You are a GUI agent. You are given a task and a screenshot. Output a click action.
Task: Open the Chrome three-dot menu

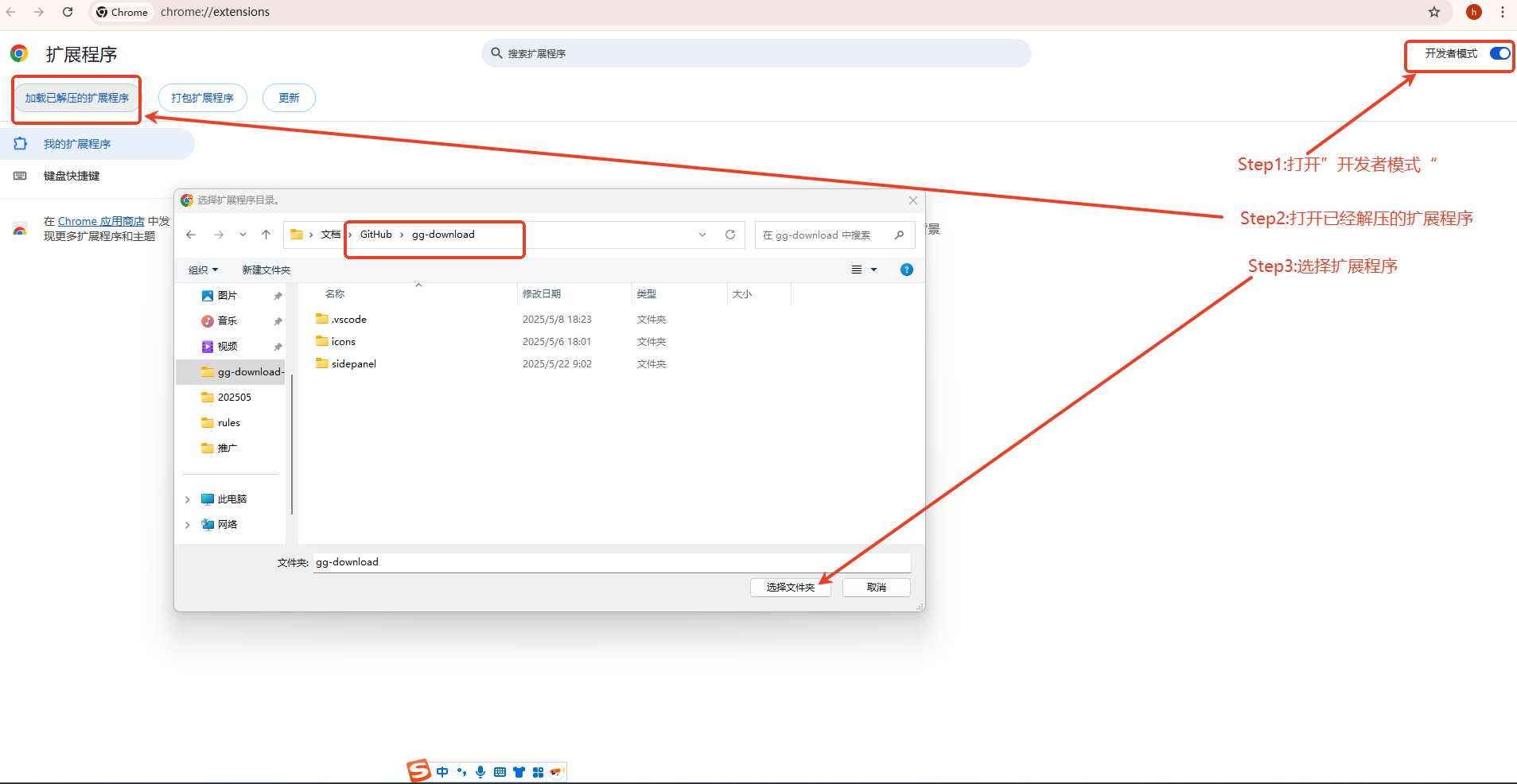tap(1502, 12)
